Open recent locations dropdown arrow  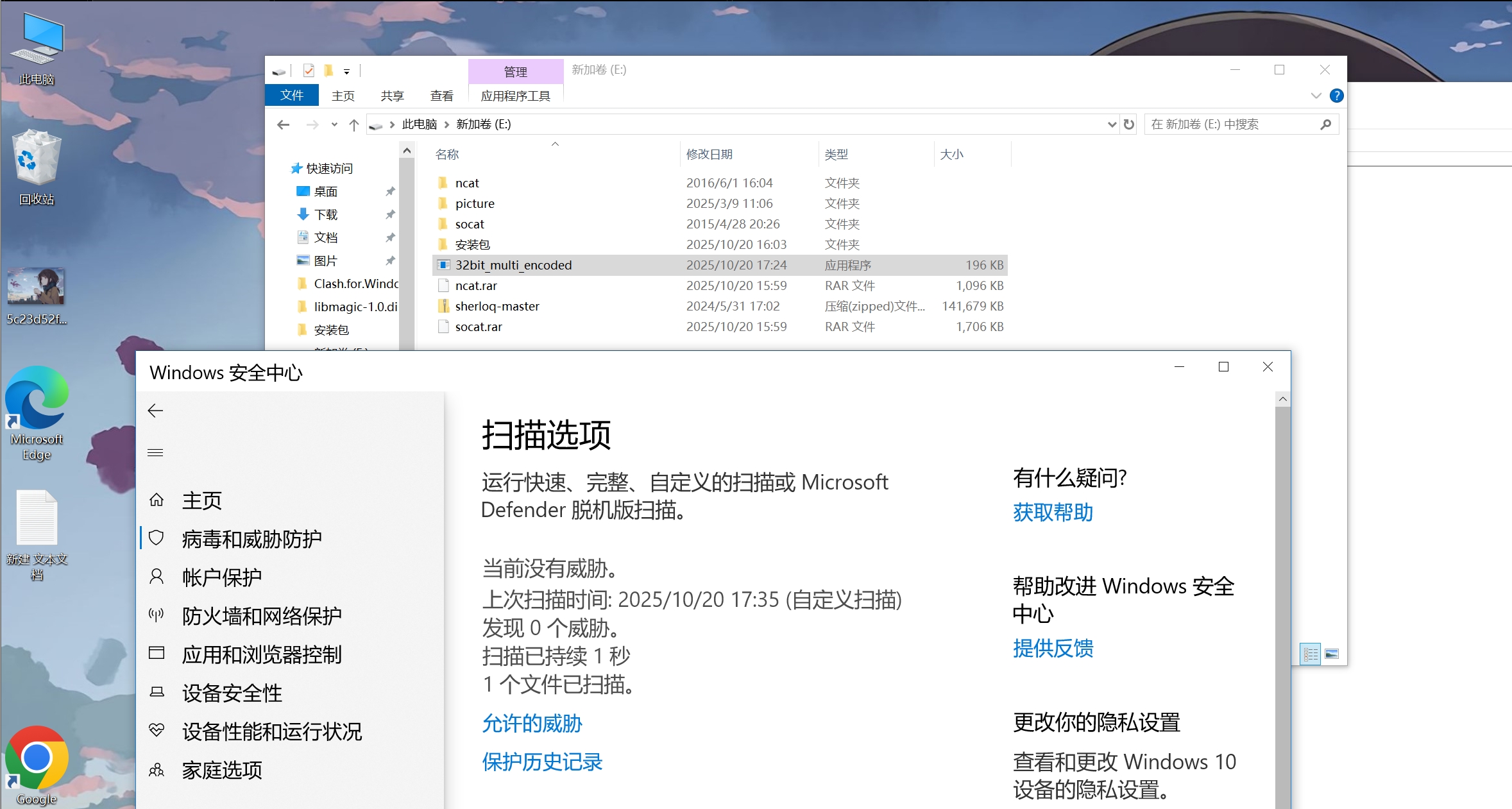pyautogui.click(x=334, y=124)
